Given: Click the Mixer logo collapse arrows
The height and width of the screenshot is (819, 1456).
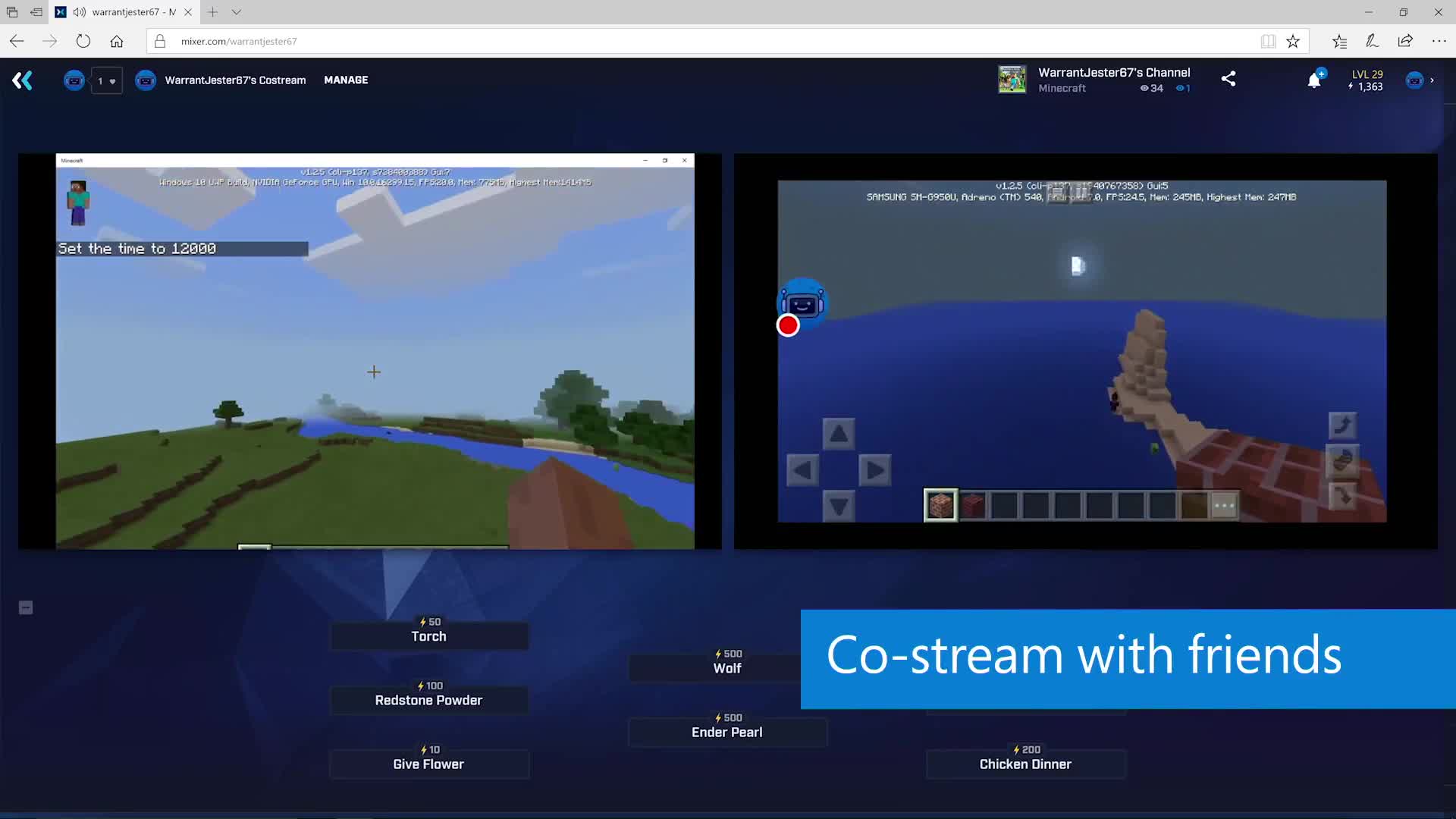Looking at the screenshot, I should pos(22,80).
